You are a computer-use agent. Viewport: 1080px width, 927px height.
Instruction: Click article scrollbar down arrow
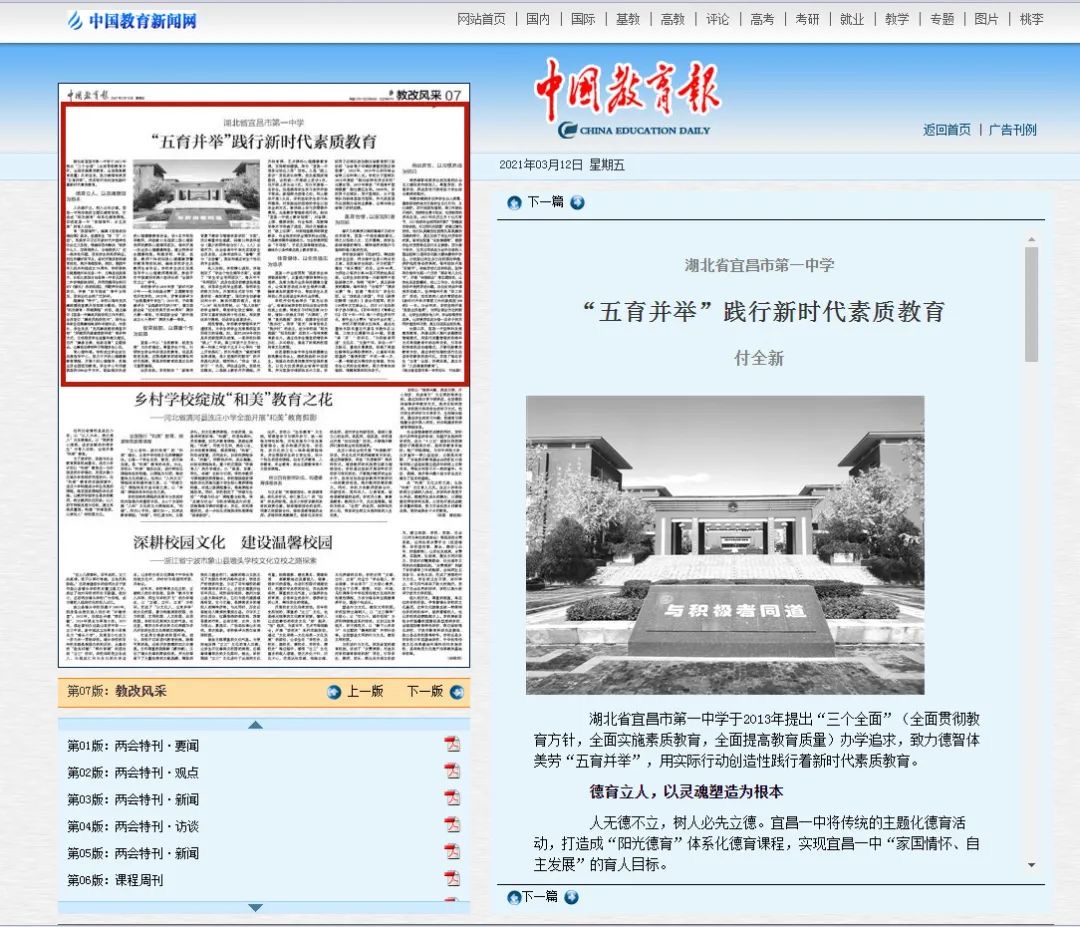[1031, 865]
